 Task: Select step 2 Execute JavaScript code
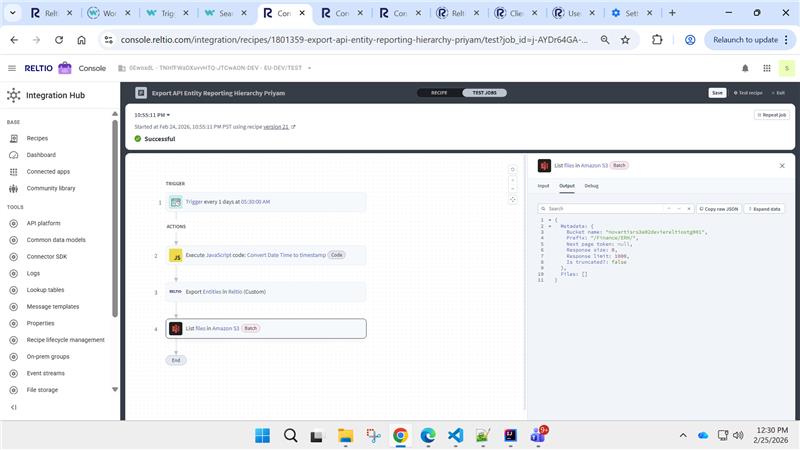tap(266, 255)
